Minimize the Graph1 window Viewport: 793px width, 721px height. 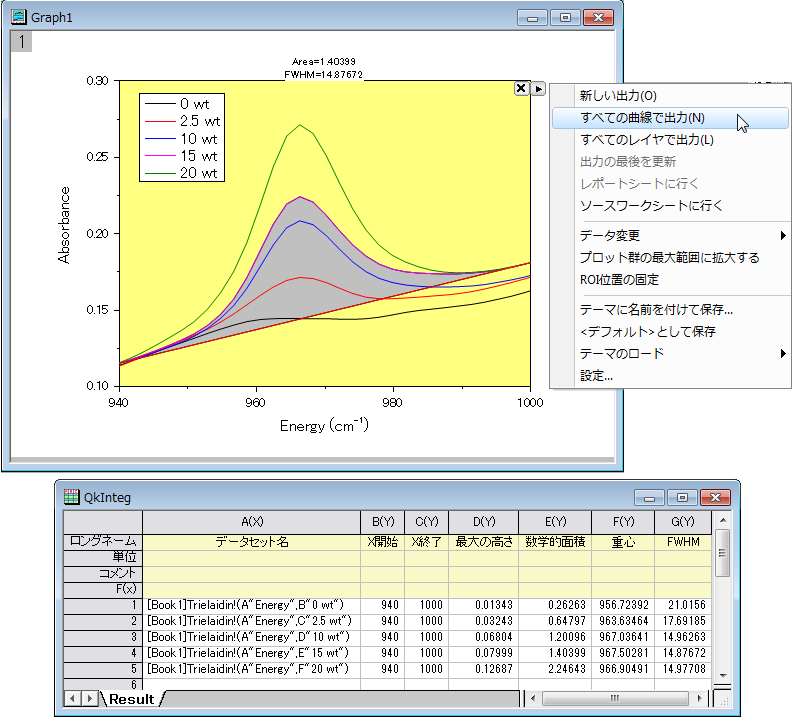point(532,18)
